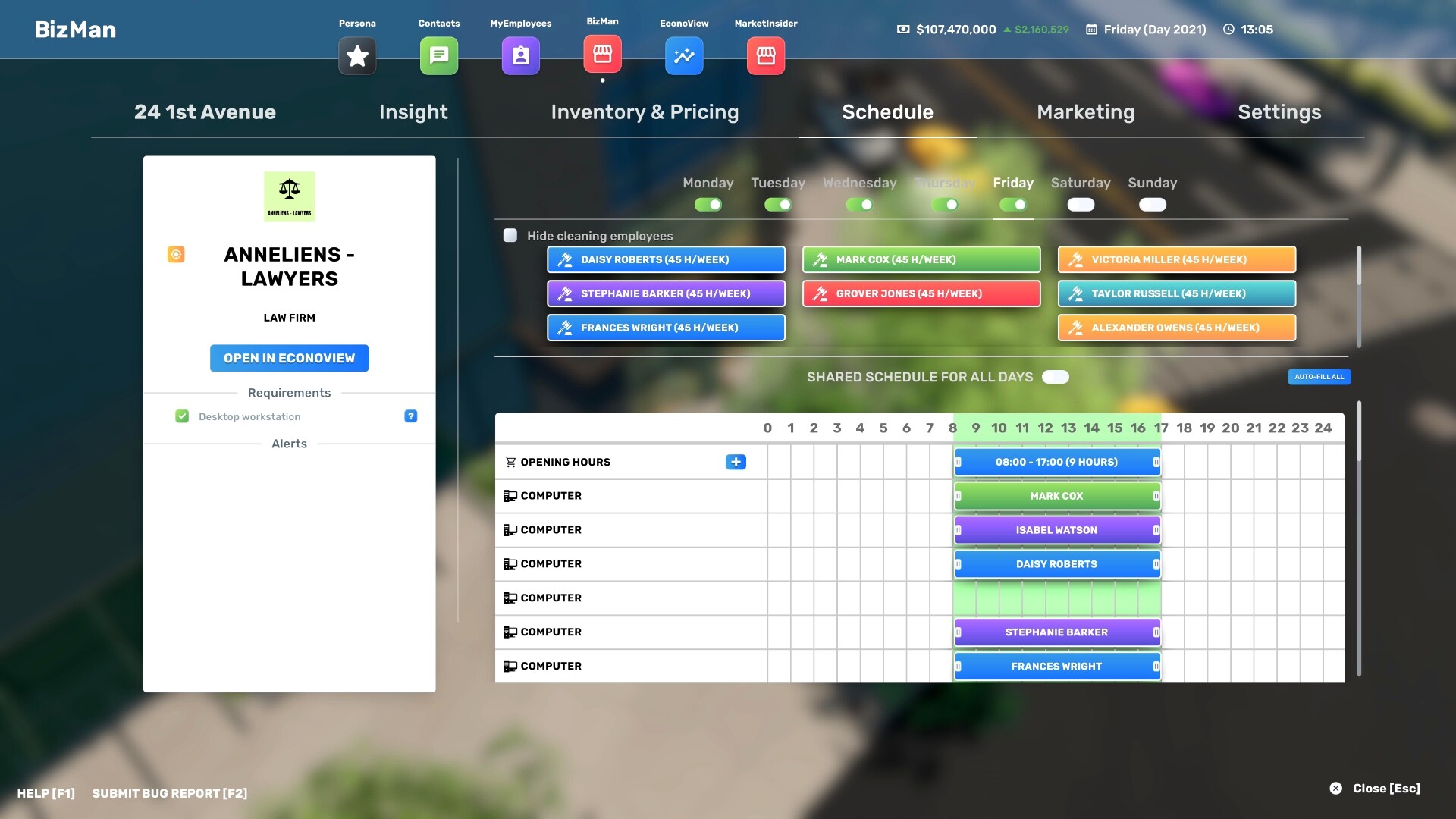Toggle Sunday schedule on

click(1152, 205)
